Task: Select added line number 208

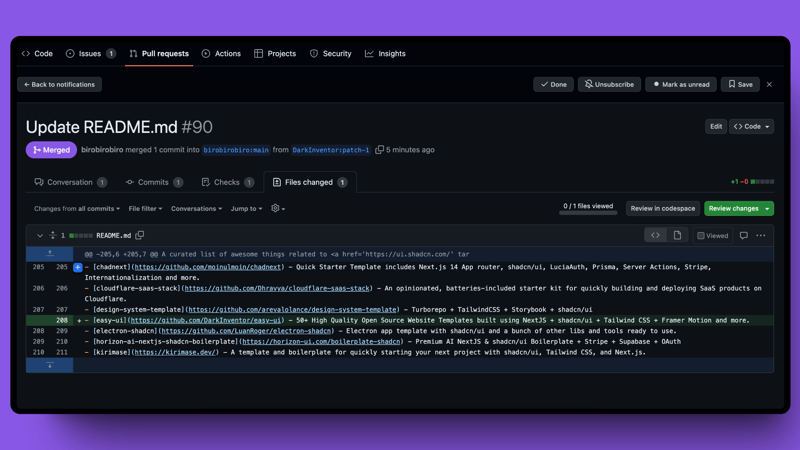Action: pyautogui.click(x=62, y=320)
